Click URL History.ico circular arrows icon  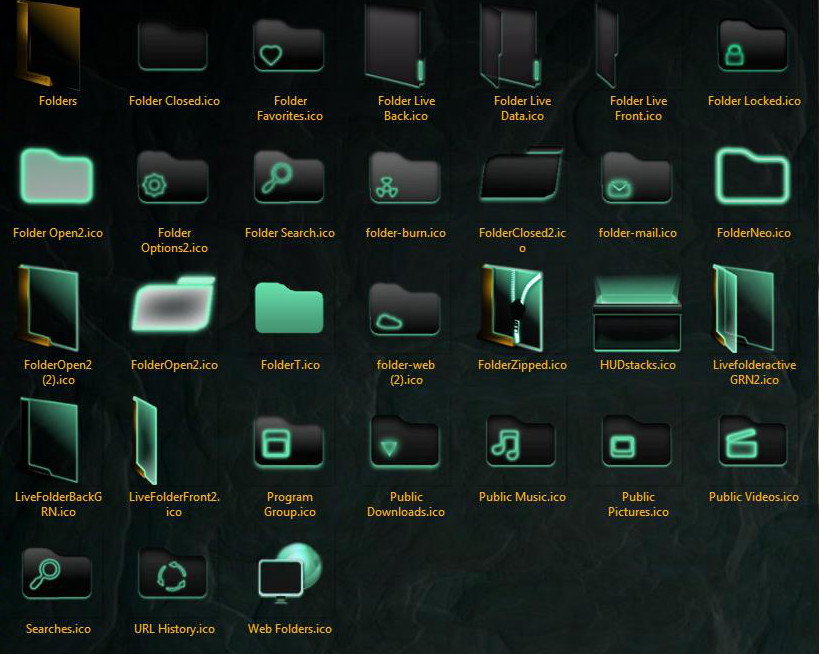pos(173,573)
